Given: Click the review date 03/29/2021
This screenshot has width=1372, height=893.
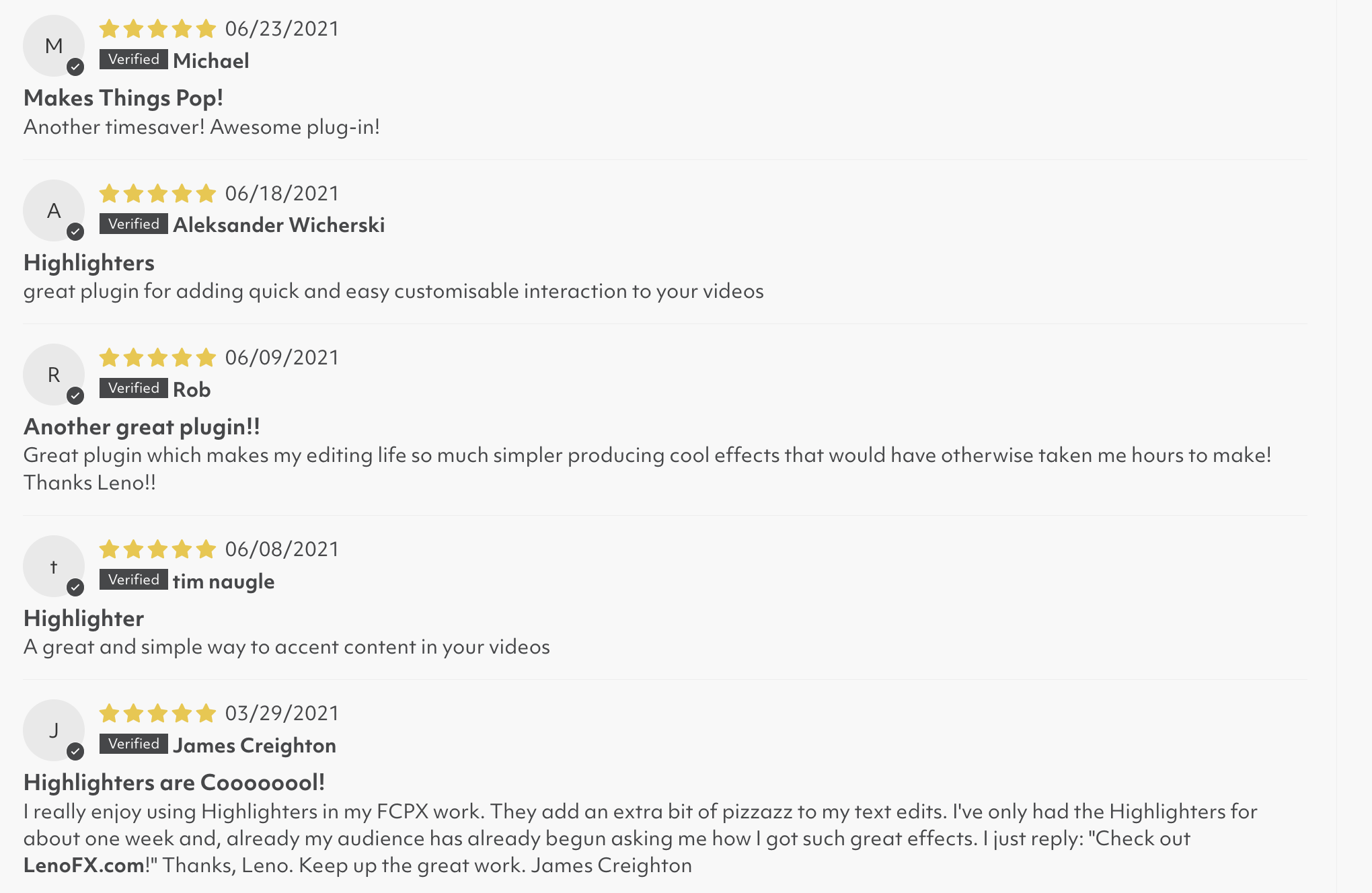Looking at the screenshot, I should [x=282, y=713].
